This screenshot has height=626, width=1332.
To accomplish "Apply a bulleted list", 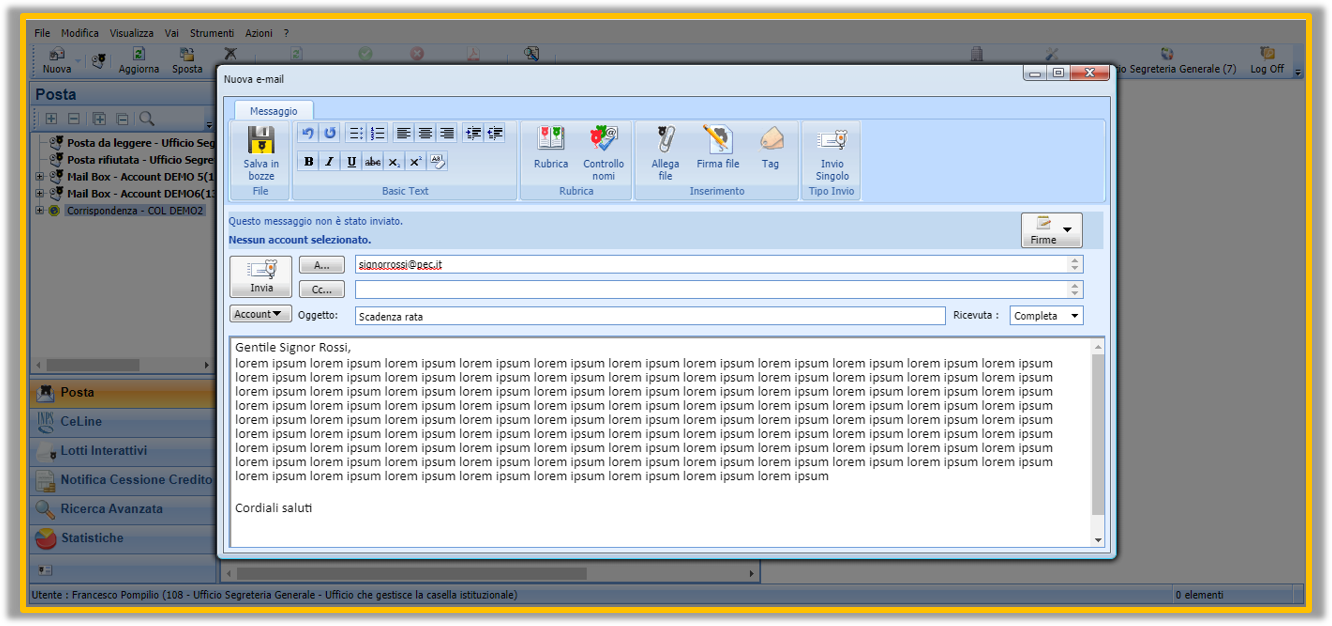I will (356, 133).
